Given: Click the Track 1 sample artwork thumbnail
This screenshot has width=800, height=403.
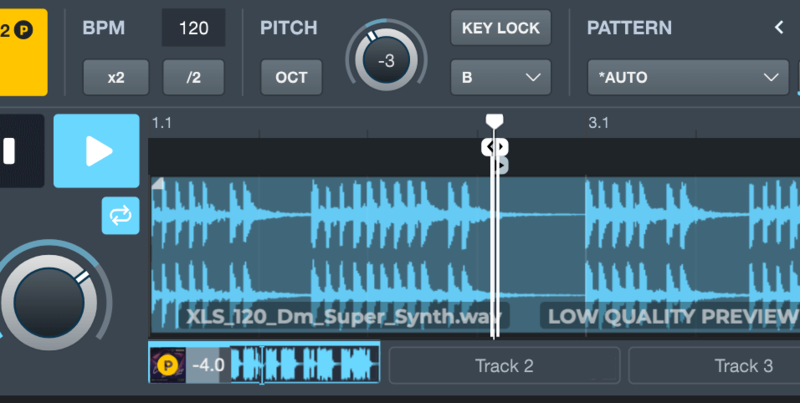Looking at the screenshot, I should click(x=167, y=365).
